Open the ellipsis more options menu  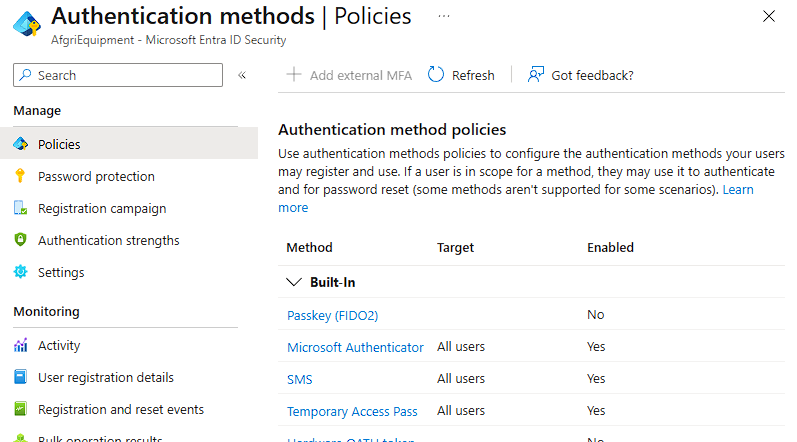(444, 16)
